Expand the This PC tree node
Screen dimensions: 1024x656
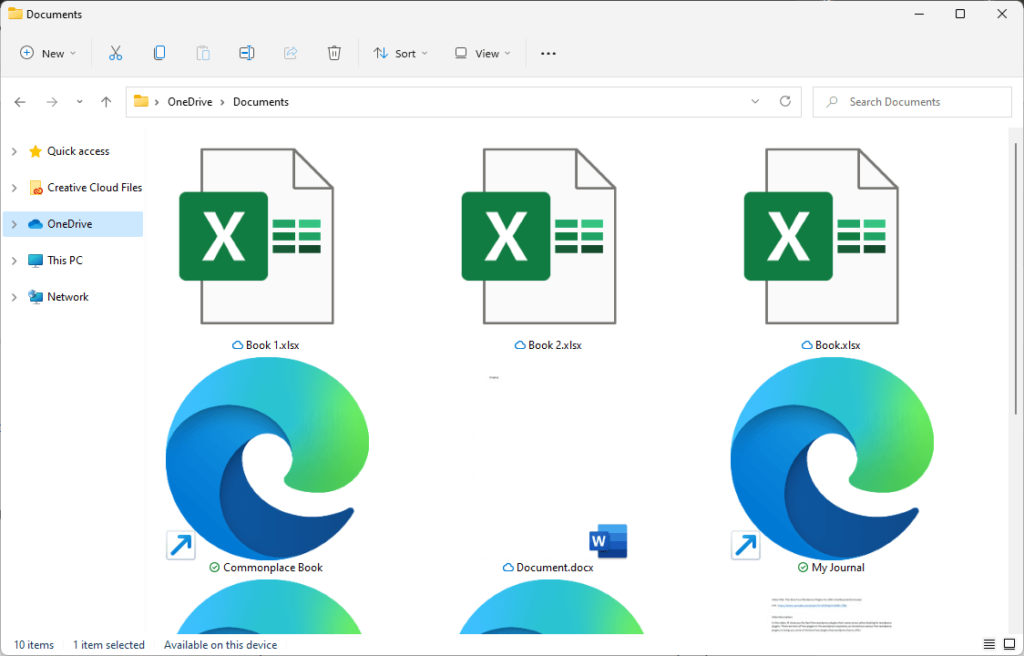(14, 261)
